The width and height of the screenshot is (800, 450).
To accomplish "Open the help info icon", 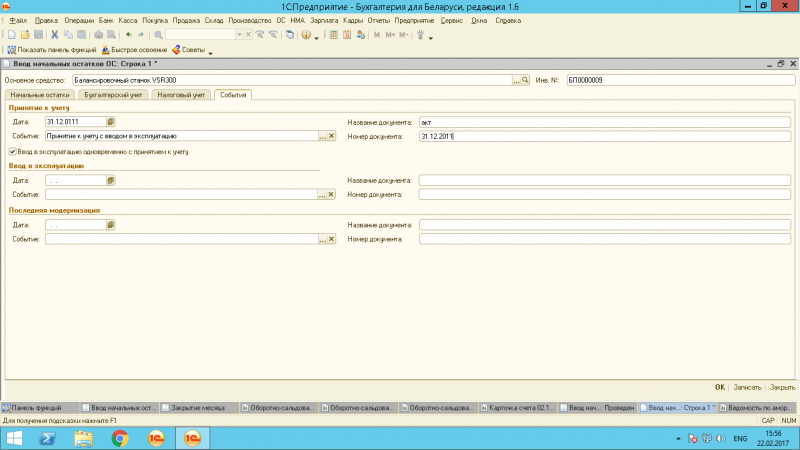I will click(306, 35).
